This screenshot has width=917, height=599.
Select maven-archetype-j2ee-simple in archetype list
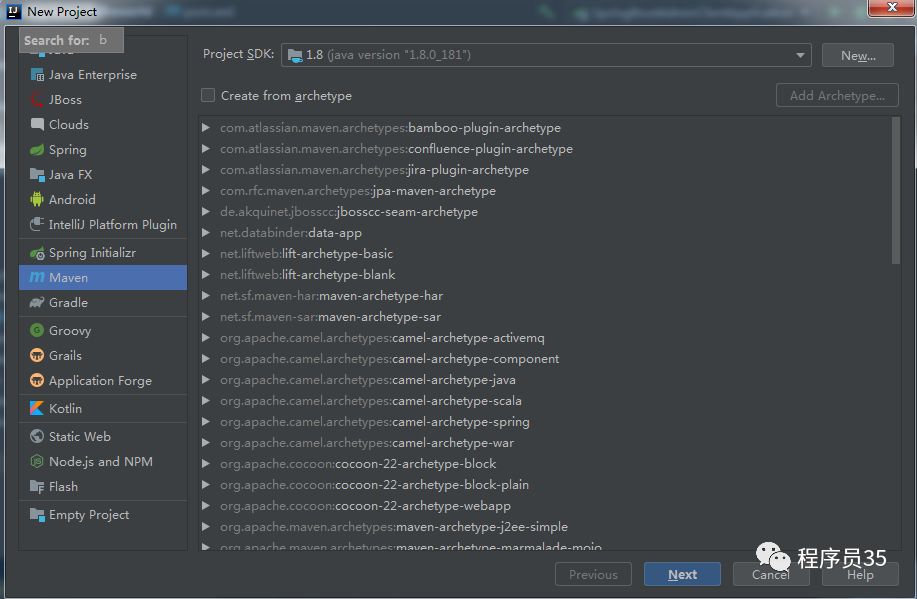point(394,528)
